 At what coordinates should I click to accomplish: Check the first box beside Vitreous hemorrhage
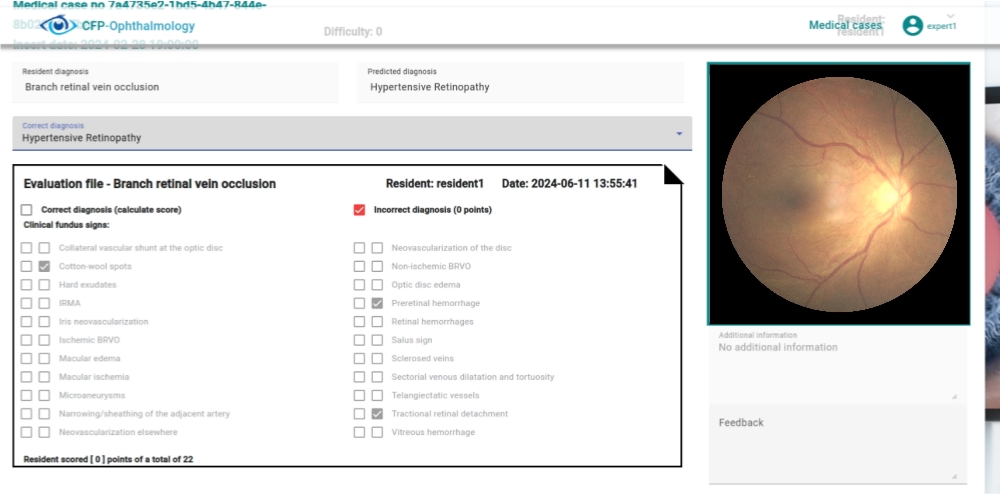click(359, 432)
